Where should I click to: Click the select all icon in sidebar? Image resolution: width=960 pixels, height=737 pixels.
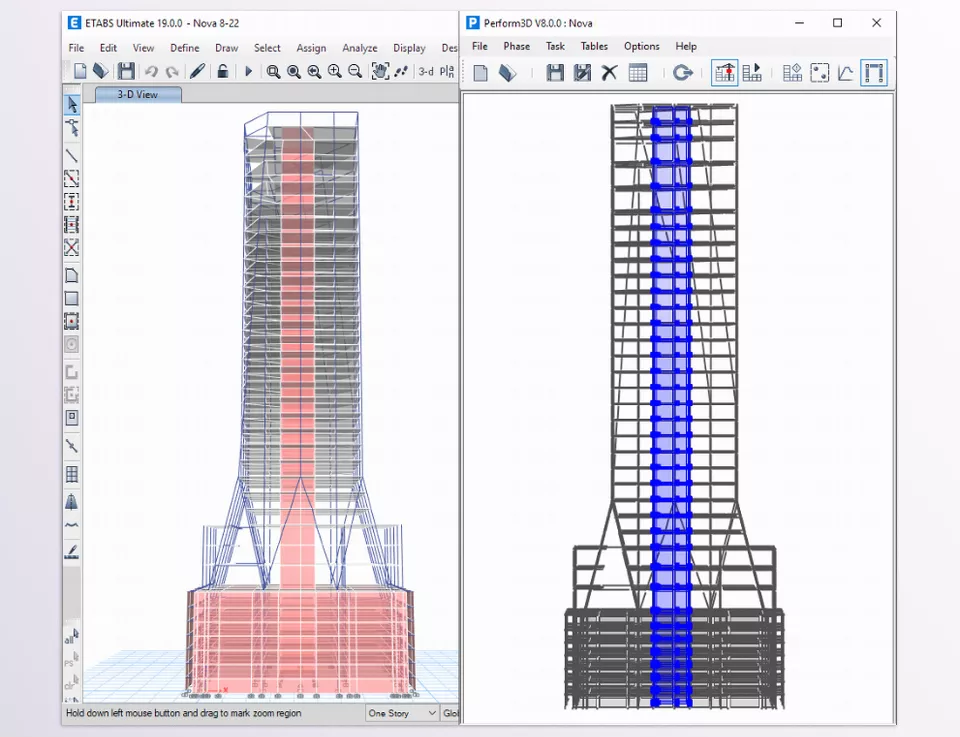click(x=72, y=637)
